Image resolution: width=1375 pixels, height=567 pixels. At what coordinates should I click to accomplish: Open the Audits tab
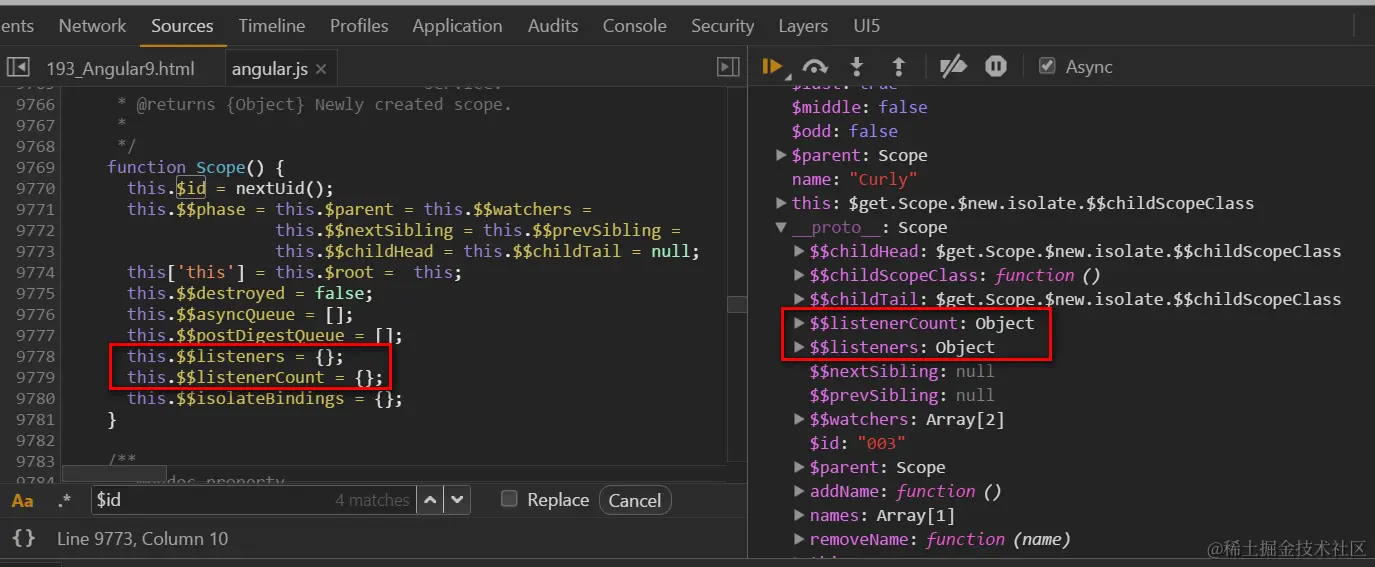552,26
